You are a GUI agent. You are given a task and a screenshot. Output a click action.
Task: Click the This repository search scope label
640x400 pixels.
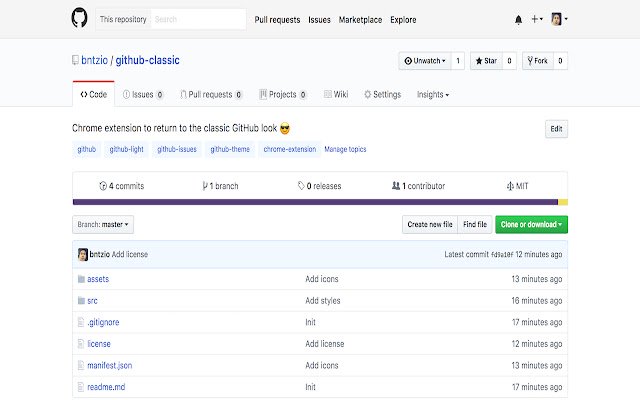(123, 19)
